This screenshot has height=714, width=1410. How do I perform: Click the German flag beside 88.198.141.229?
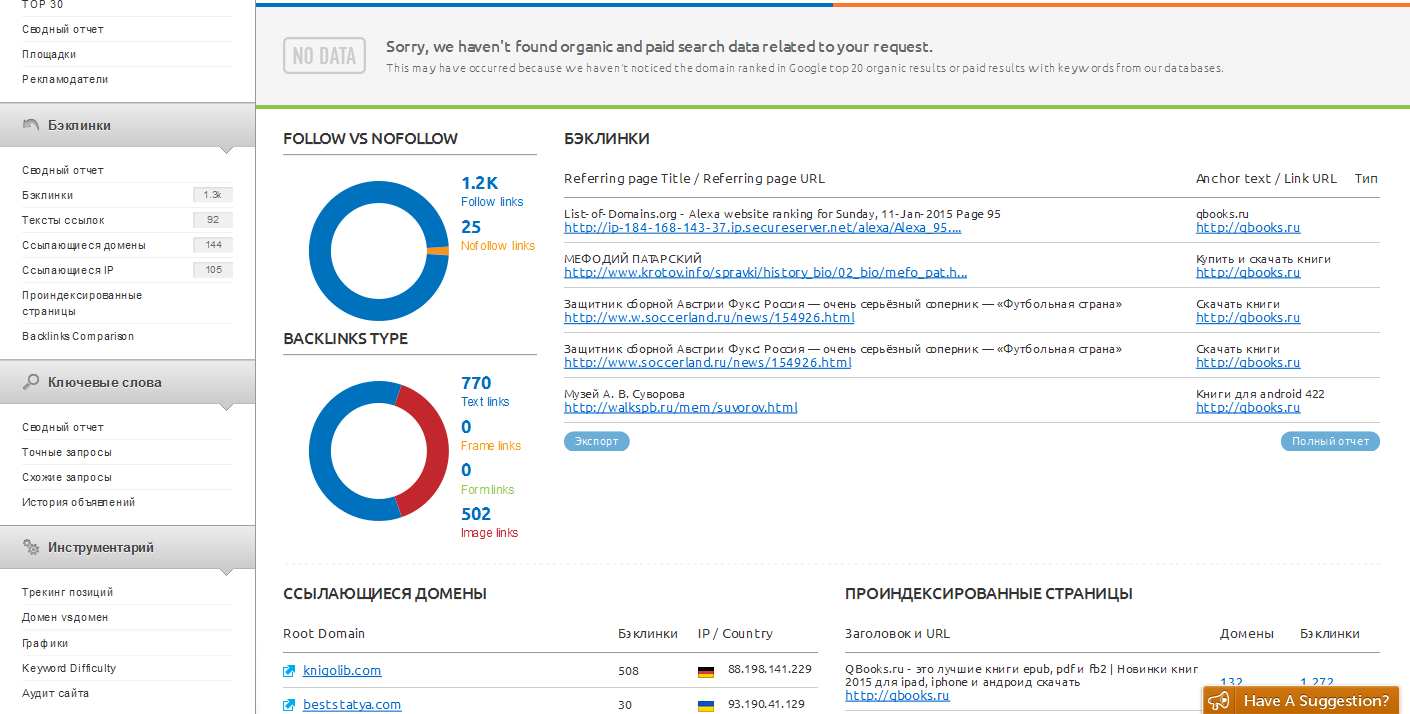(x=706, y=671)
